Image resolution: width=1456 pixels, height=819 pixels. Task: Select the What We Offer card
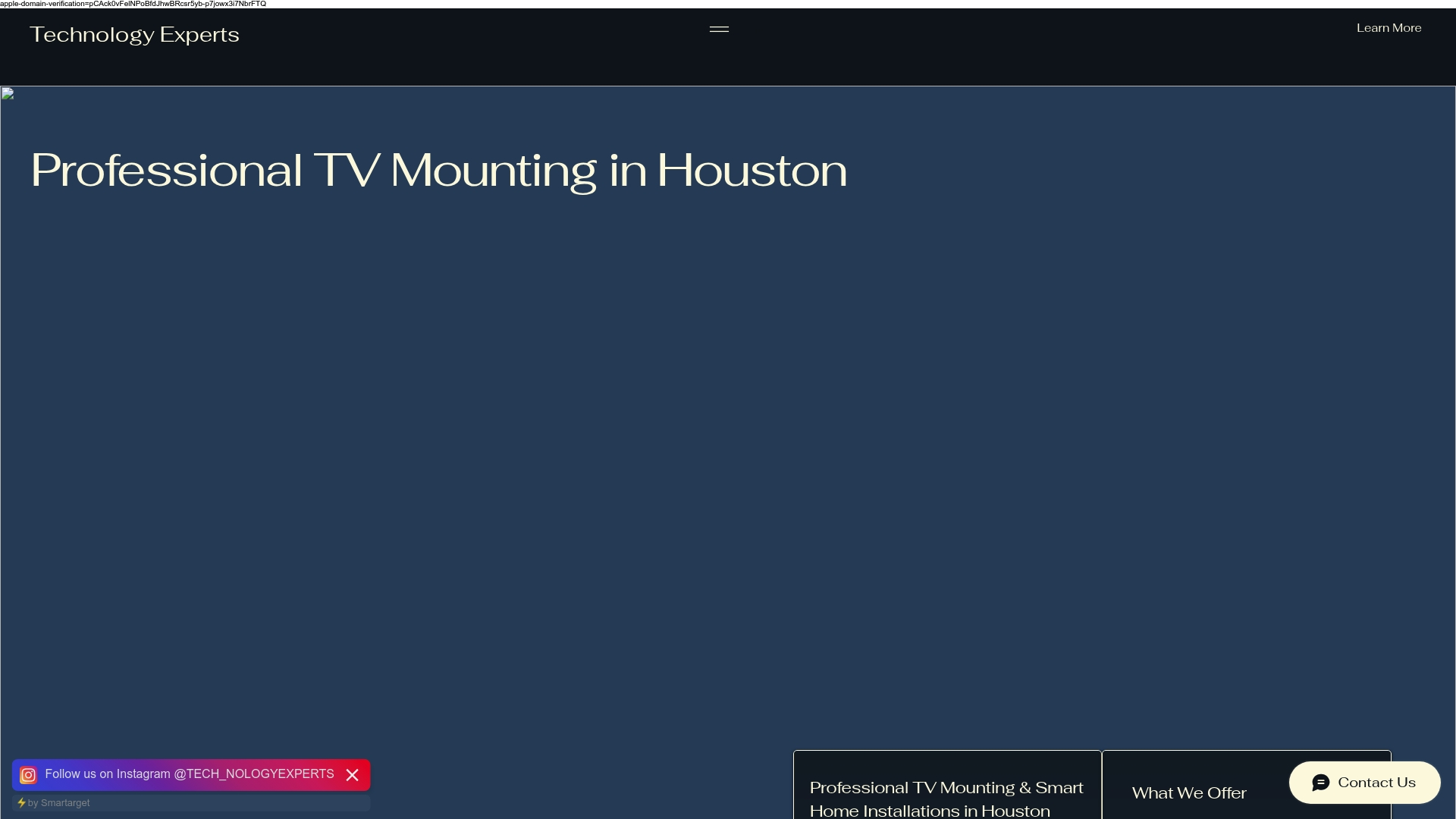click(x=1189, y=793)
